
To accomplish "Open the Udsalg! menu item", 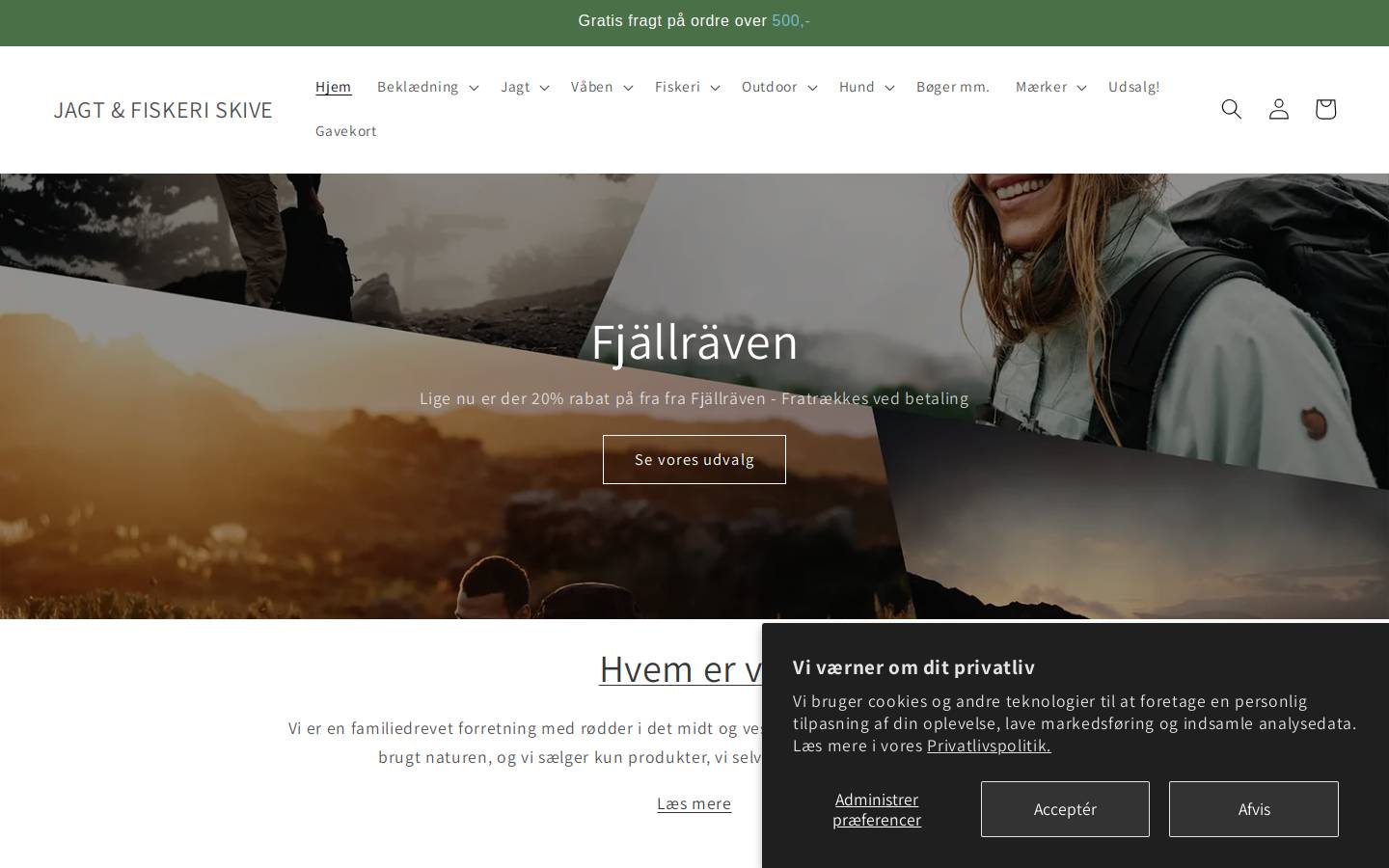I will tap(1134, 87).
